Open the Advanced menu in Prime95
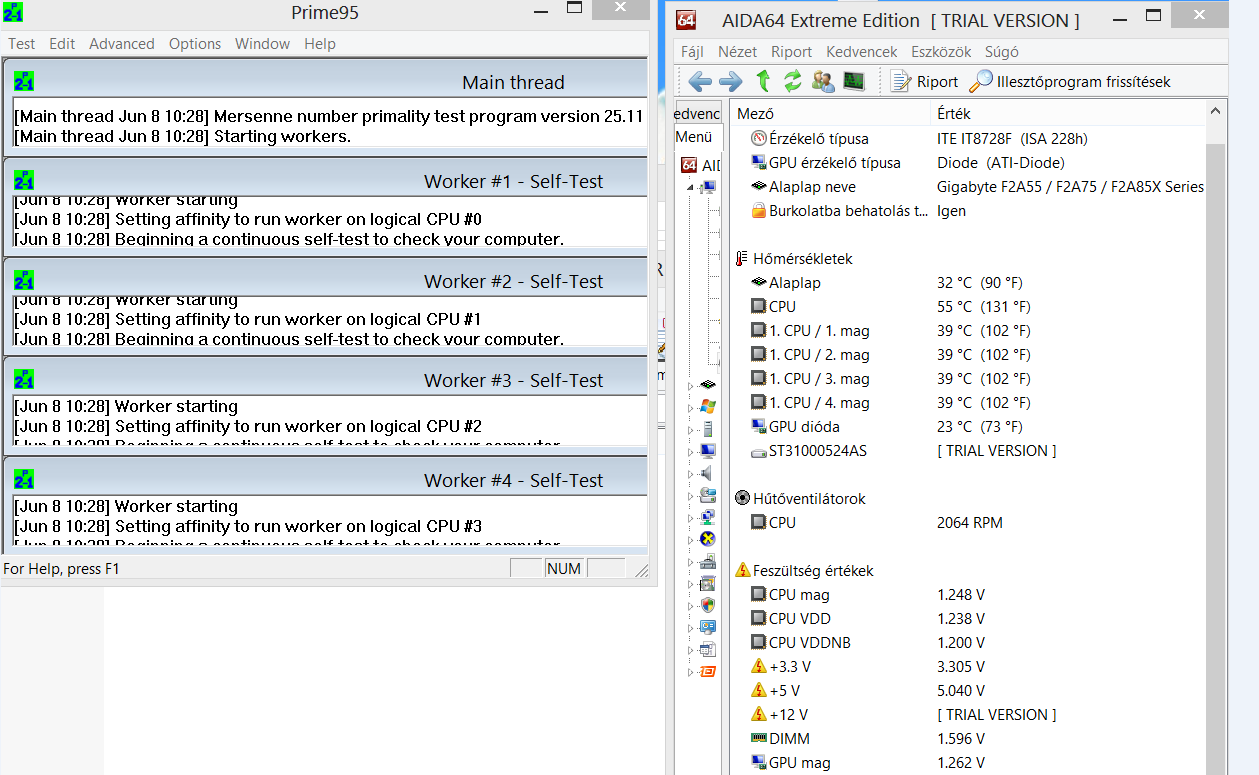 pos(122,44)
